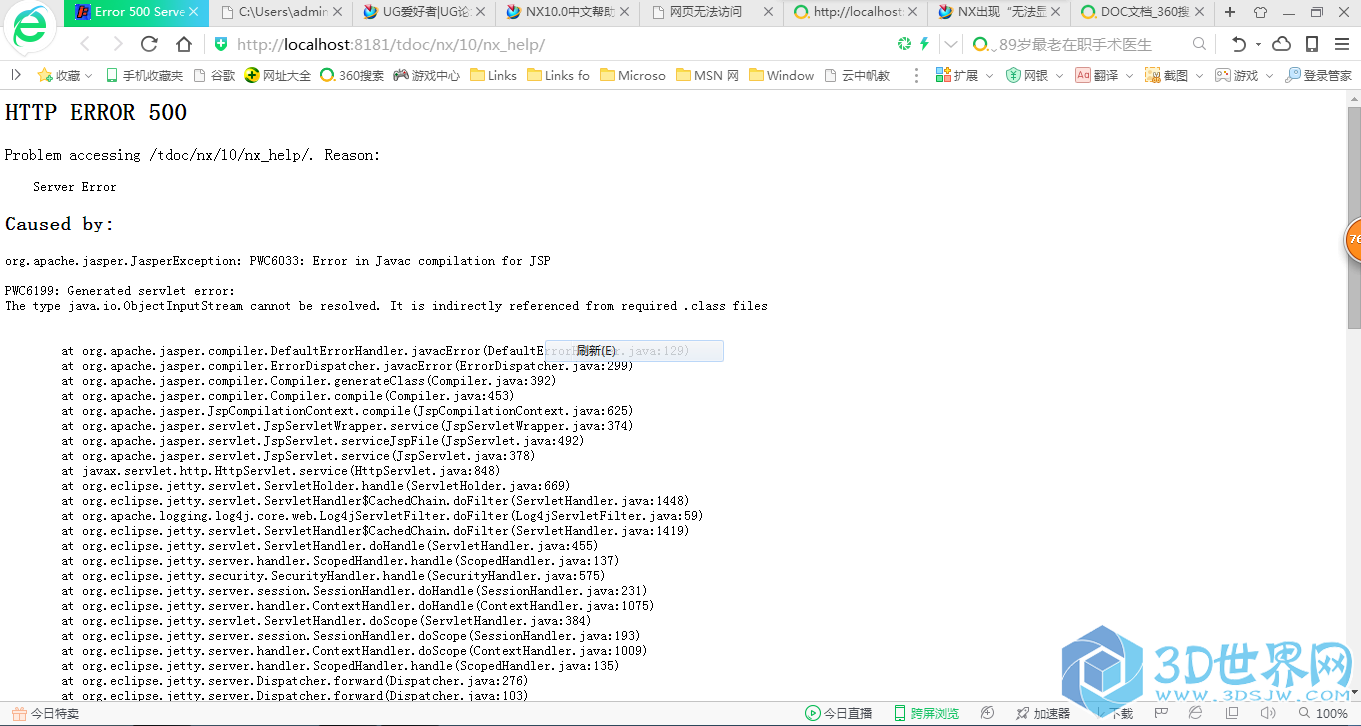Switch to UG爱好者 tab

pos(425,12)
